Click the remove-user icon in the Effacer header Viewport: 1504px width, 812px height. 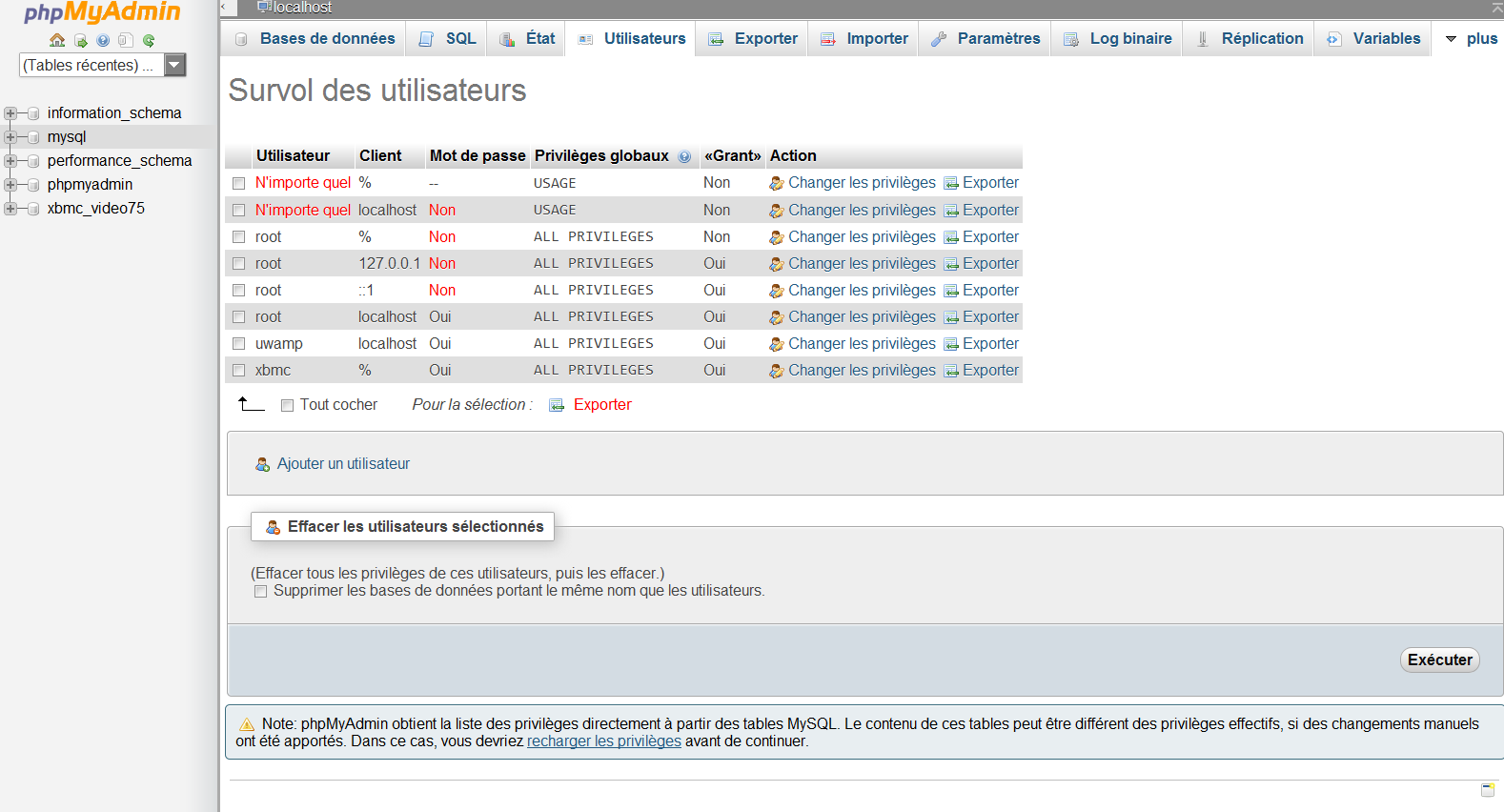click(x=274, y=527)
